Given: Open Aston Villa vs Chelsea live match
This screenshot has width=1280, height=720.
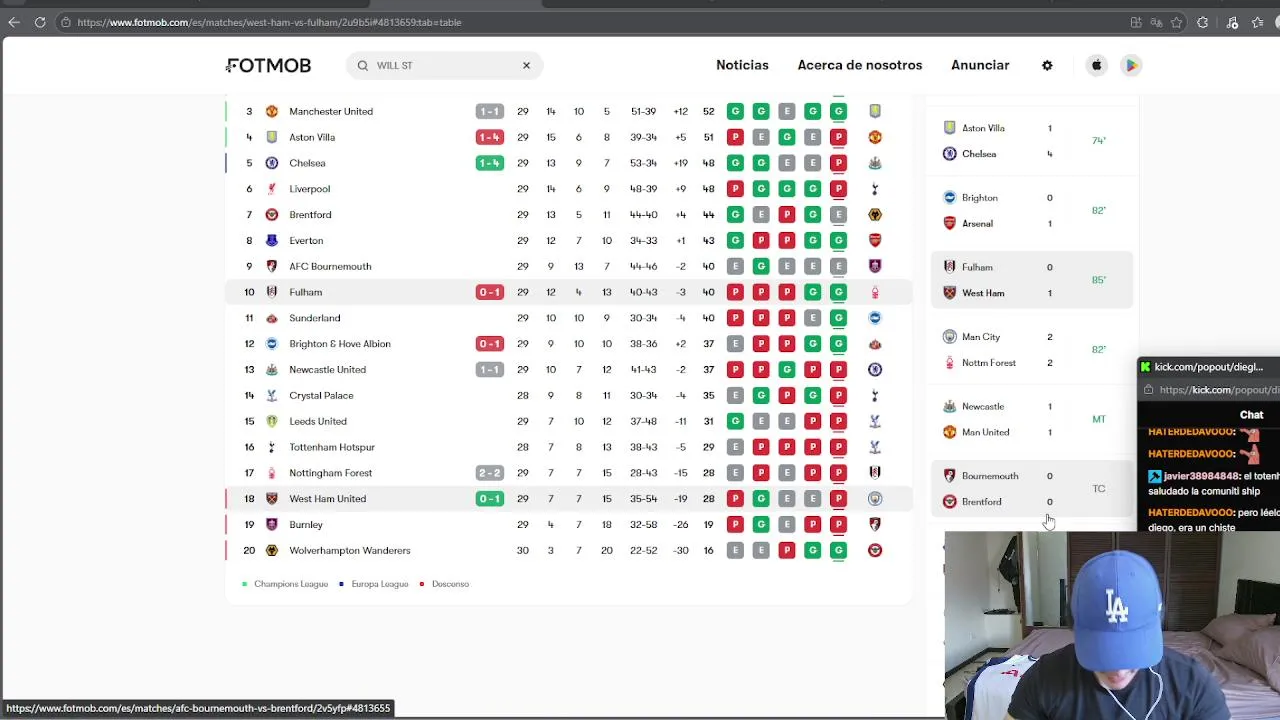Looking at the screenshot, I should coord(1033,141).
